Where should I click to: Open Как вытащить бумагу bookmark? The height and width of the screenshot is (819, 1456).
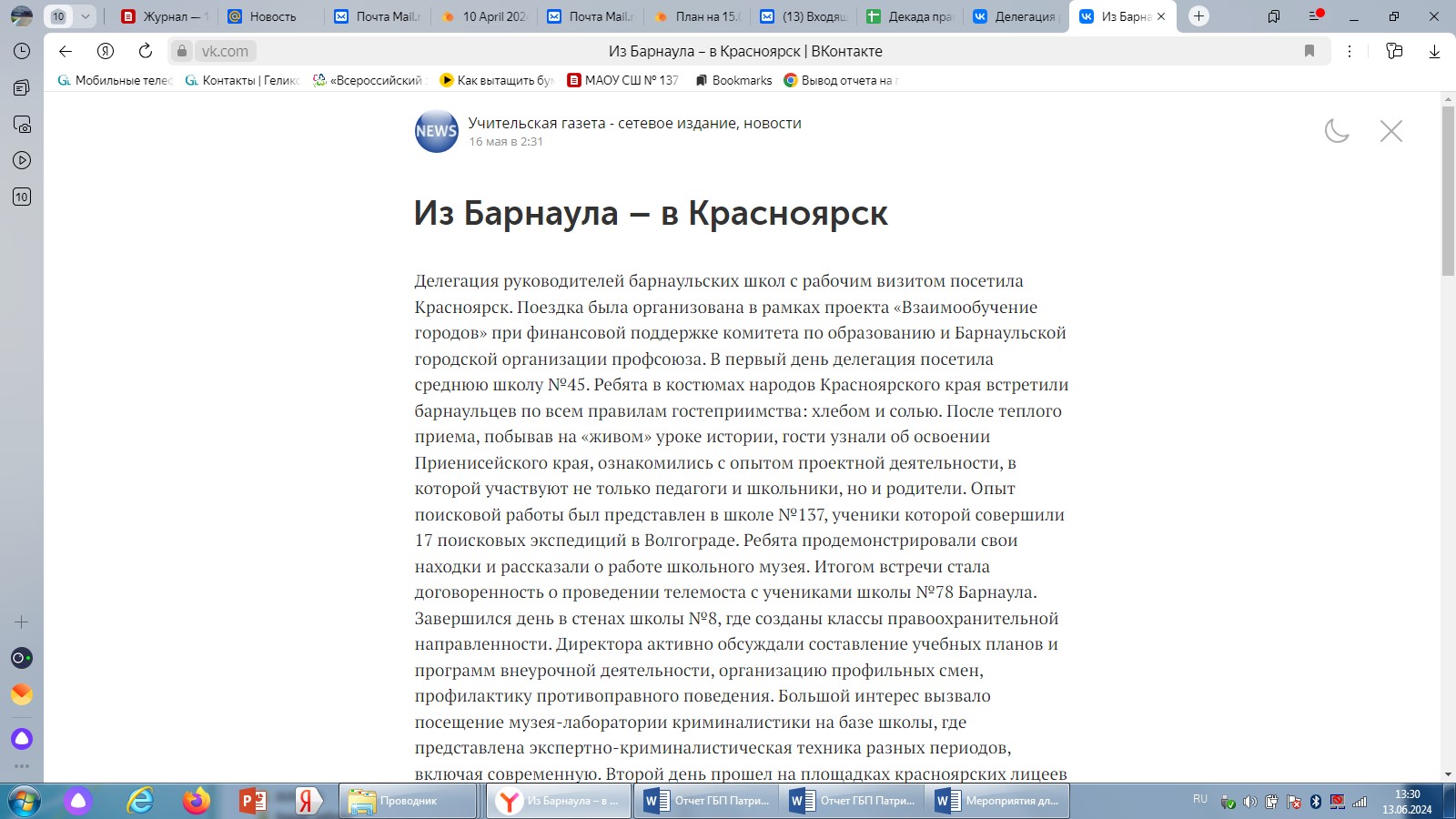click(x=497, y=80)
